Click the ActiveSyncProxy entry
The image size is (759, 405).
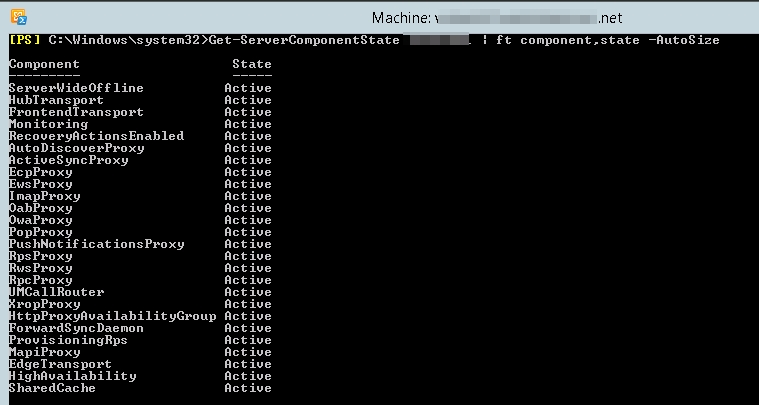click(68, 160)
